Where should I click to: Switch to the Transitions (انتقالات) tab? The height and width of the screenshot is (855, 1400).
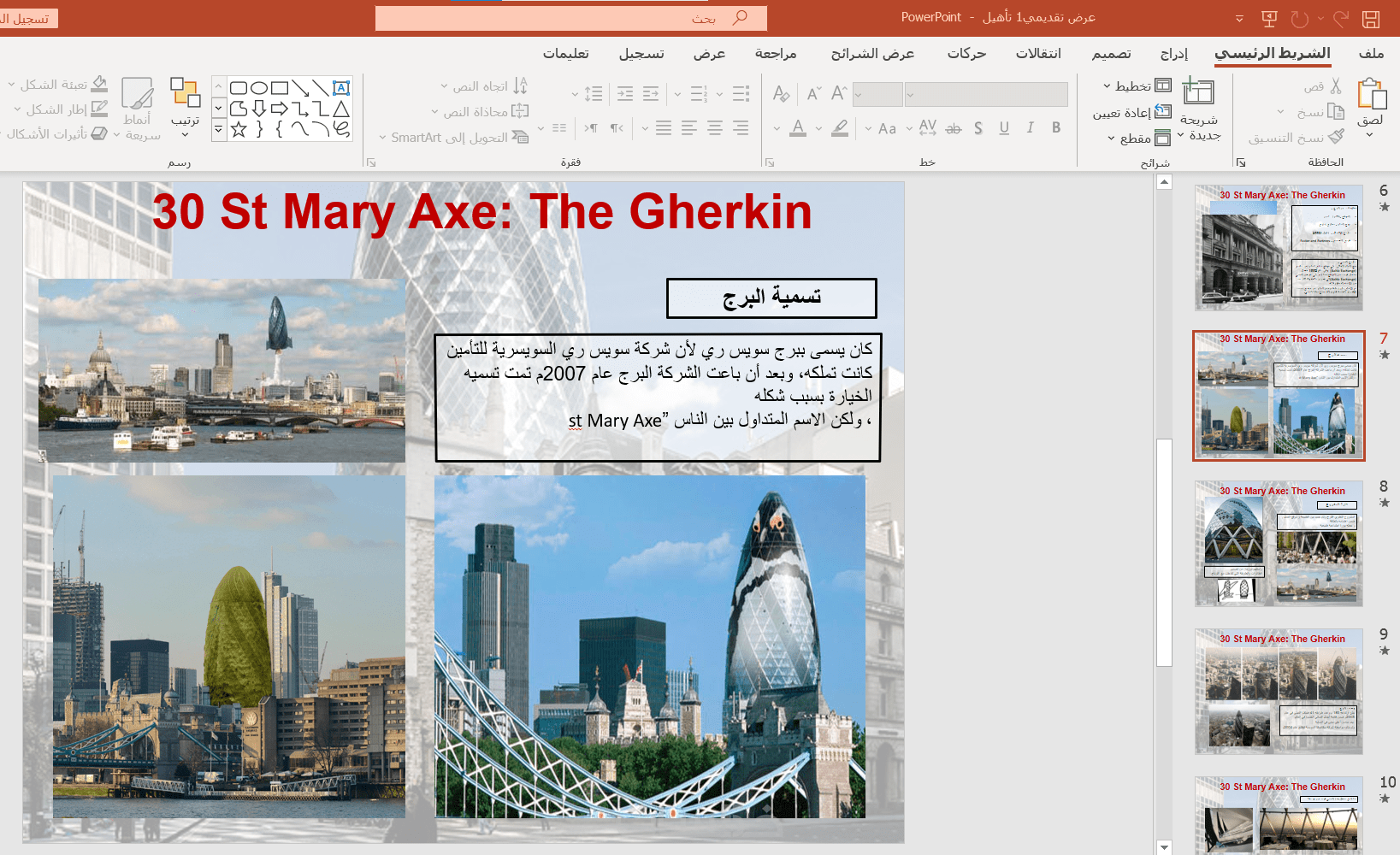[x=1038, y=54]
